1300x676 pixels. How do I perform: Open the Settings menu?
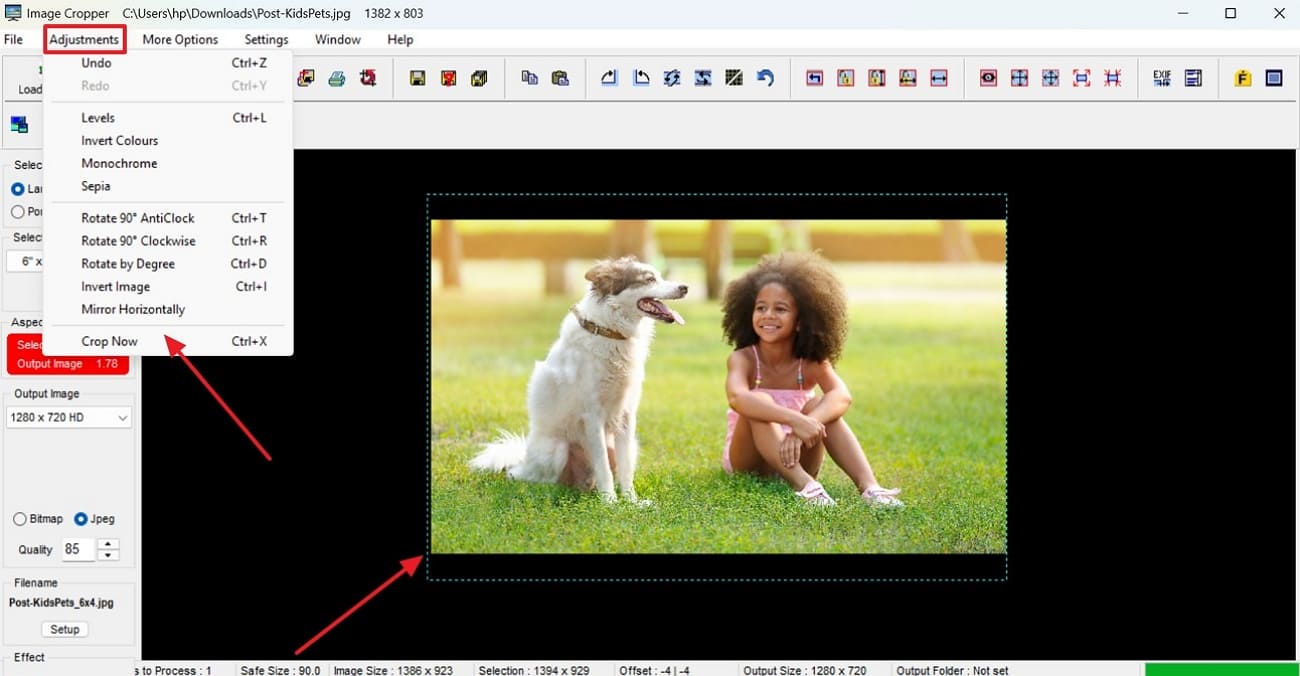(x=266, y=39)
